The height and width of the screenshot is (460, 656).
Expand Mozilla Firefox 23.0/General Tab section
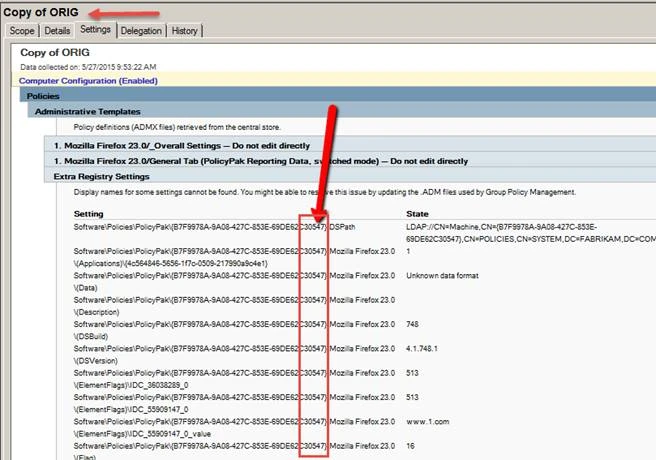pyautogui.click(x=260, y=160)
